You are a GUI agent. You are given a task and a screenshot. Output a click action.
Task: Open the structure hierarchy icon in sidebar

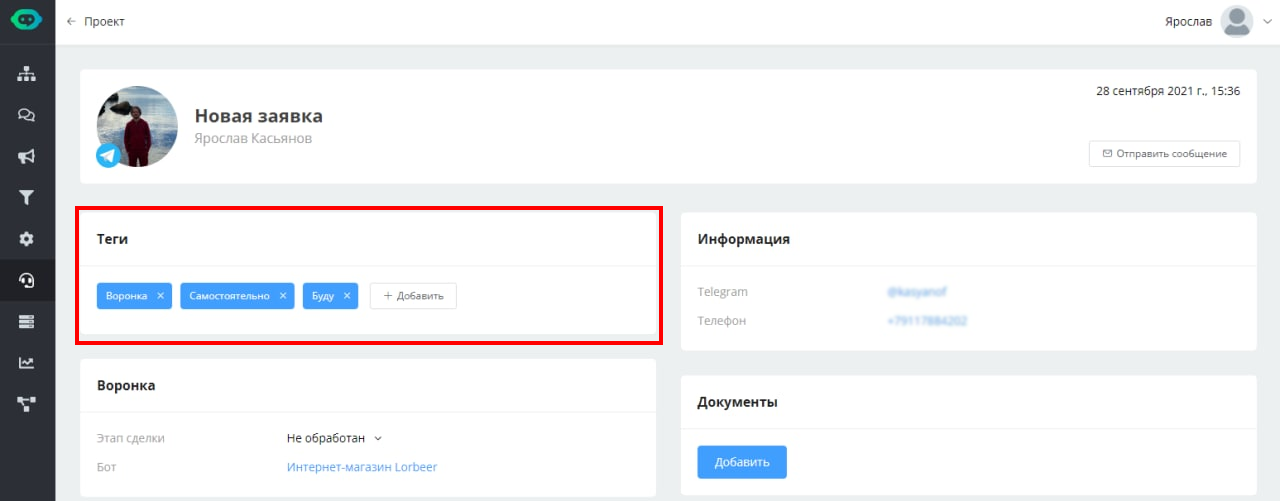pyautogui.click(x=27, y=74)
